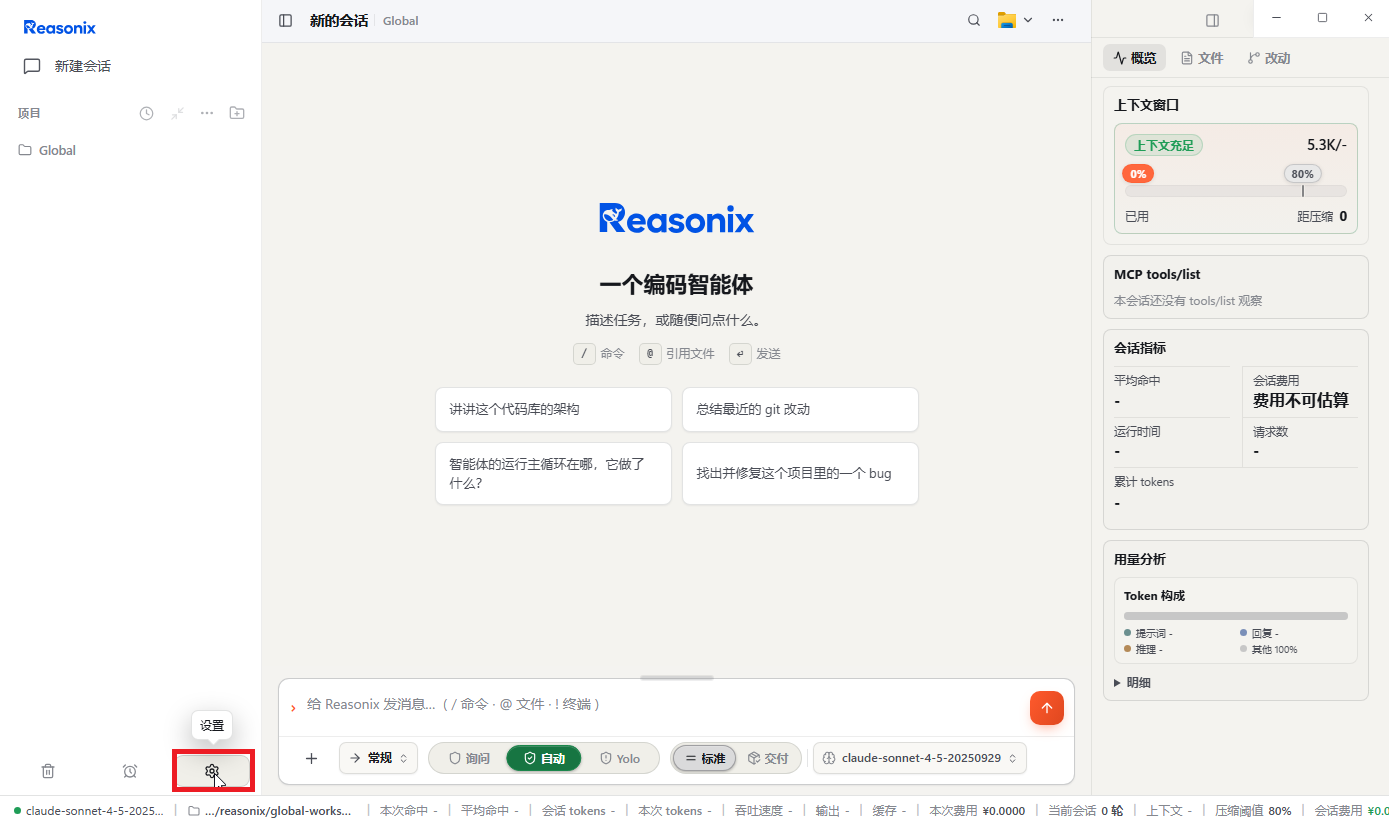1389x823 pixels.
Task: Focus the 给 Reasonix 发消息 input field
Action: click(660, 705)
